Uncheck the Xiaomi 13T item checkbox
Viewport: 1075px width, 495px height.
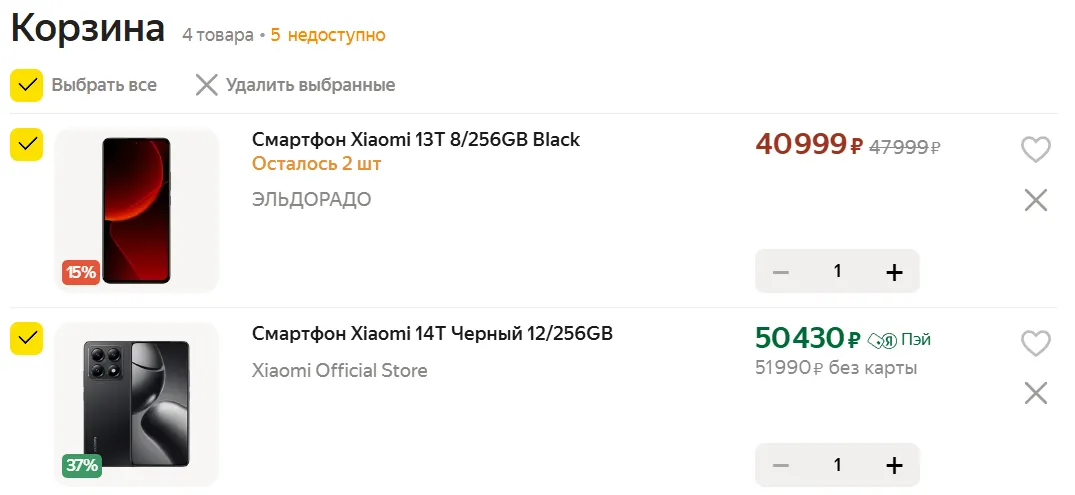pos(26,144)
